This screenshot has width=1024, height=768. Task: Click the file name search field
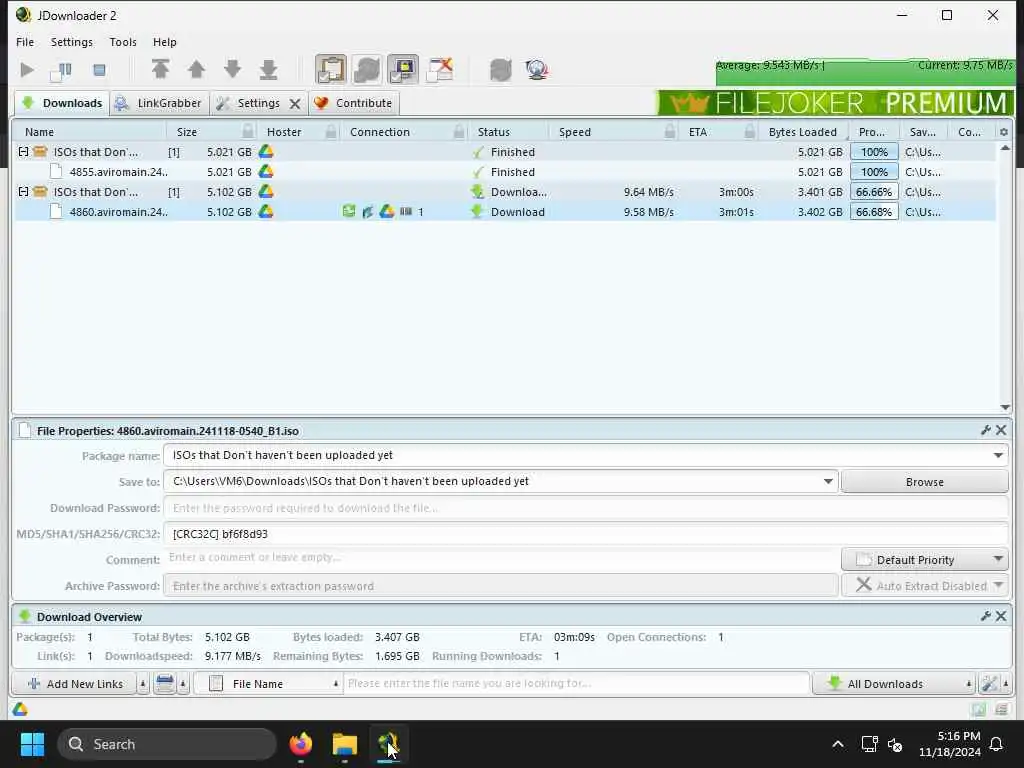576,683
